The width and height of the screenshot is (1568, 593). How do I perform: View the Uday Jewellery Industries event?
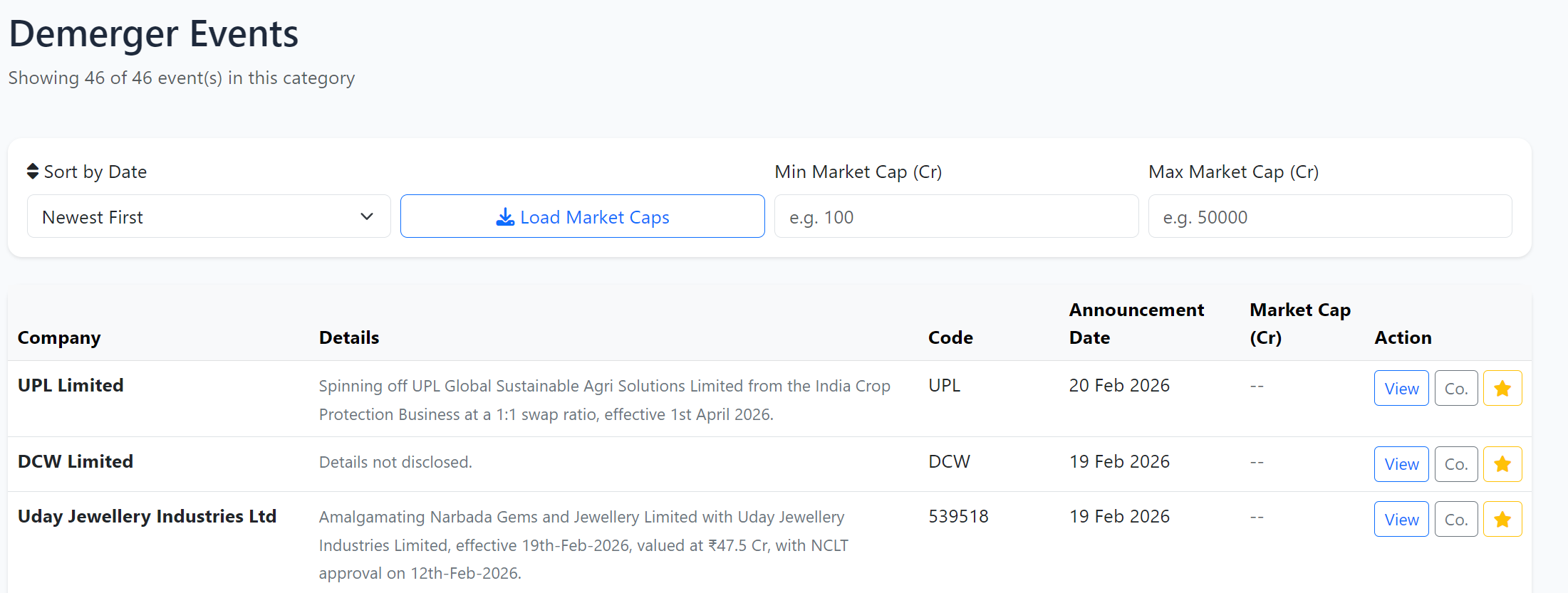[x=1401, y=519]
